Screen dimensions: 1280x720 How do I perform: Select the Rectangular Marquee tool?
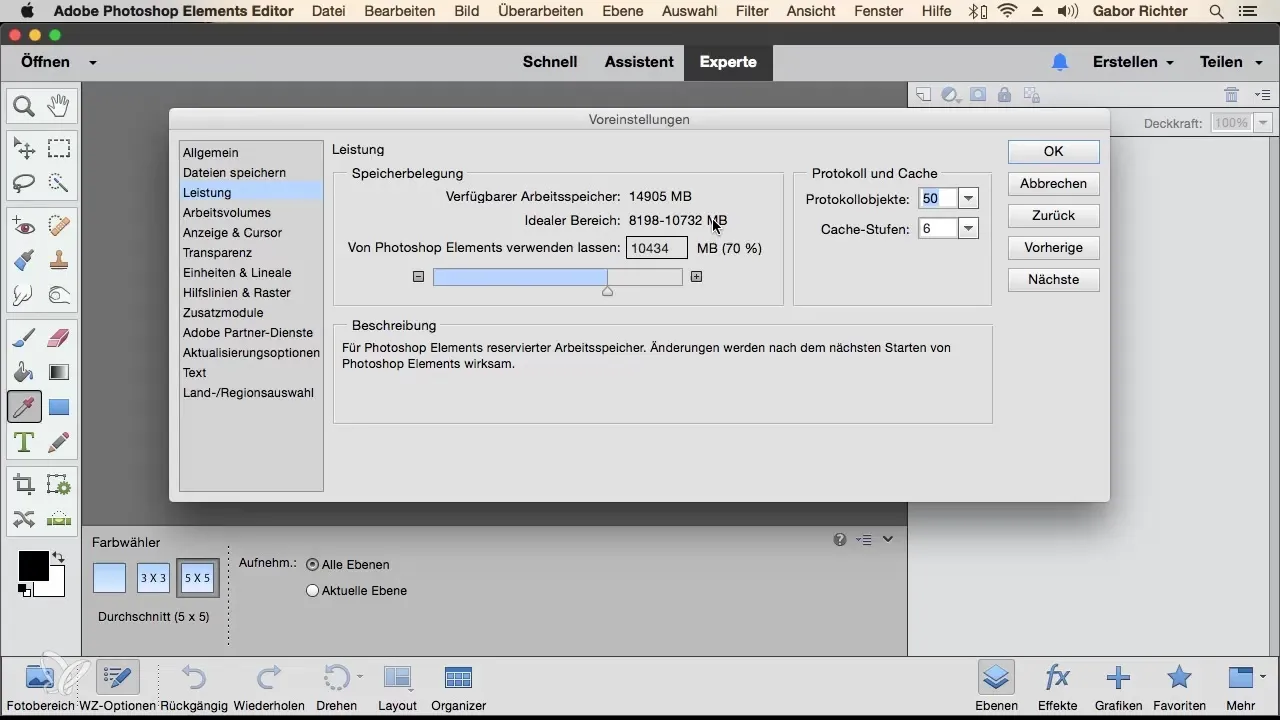pyautogui.click(x=59, y=149)
